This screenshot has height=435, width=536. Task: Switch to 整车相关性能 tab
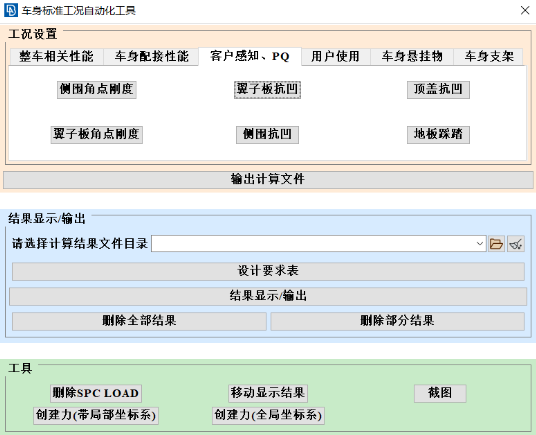56,56
